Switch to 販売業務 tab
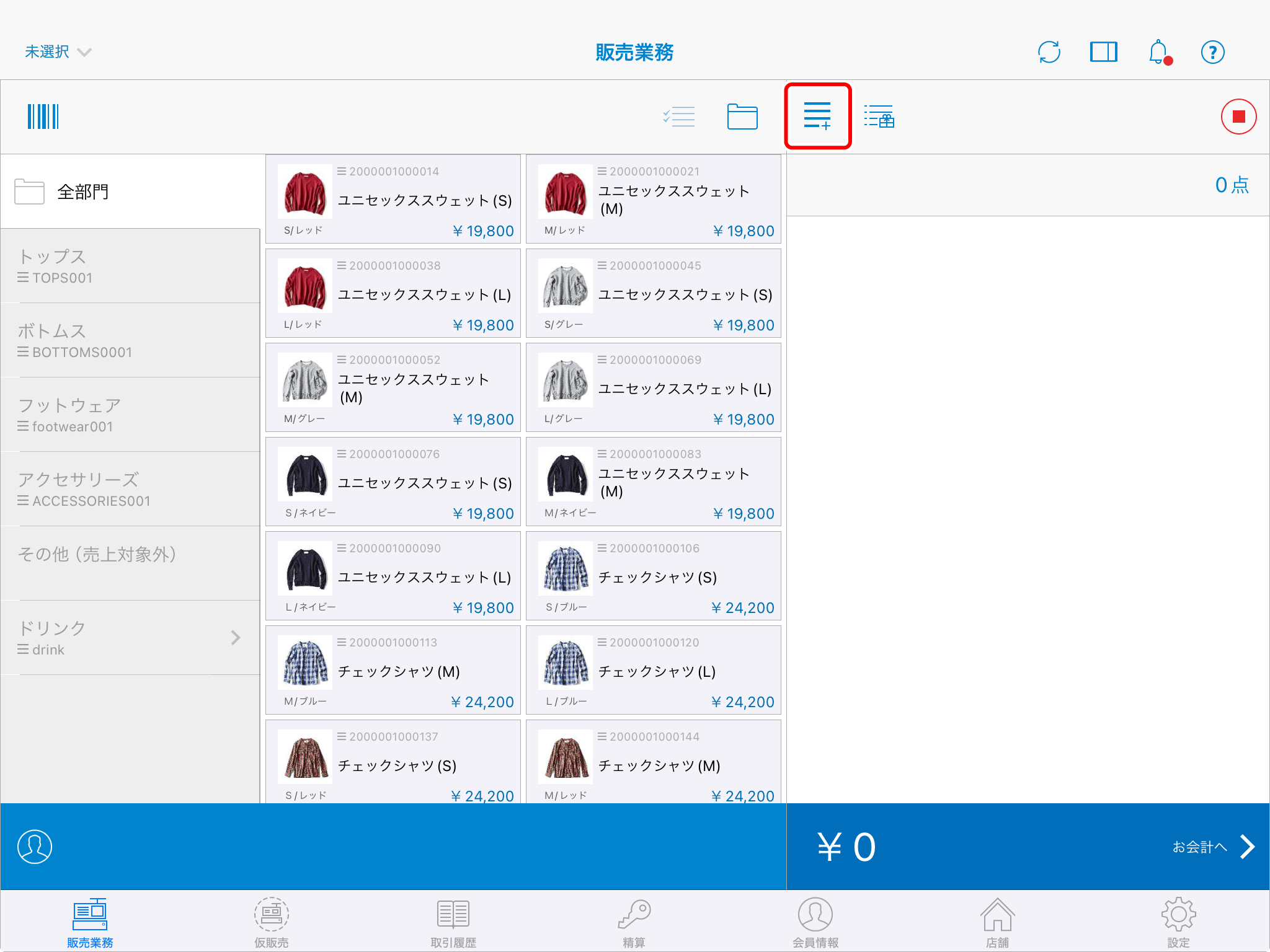Image resolution: width=1270 pixels, height=952 pixels. pyautogui.click(x=90, y=923)
